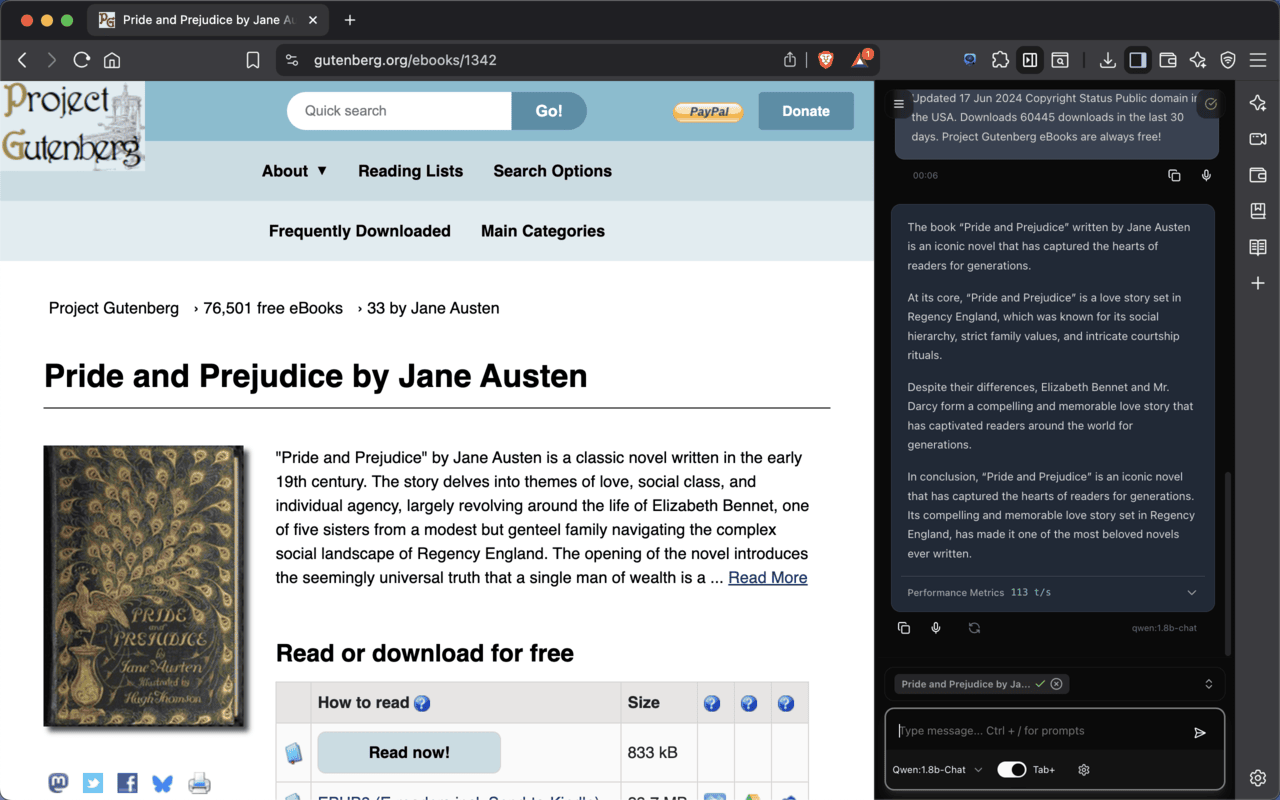The height and width of the screenshot is (800, 1280).
Task: Remove the Pride and Prejudice context chip
Action: coord(1056,684)
